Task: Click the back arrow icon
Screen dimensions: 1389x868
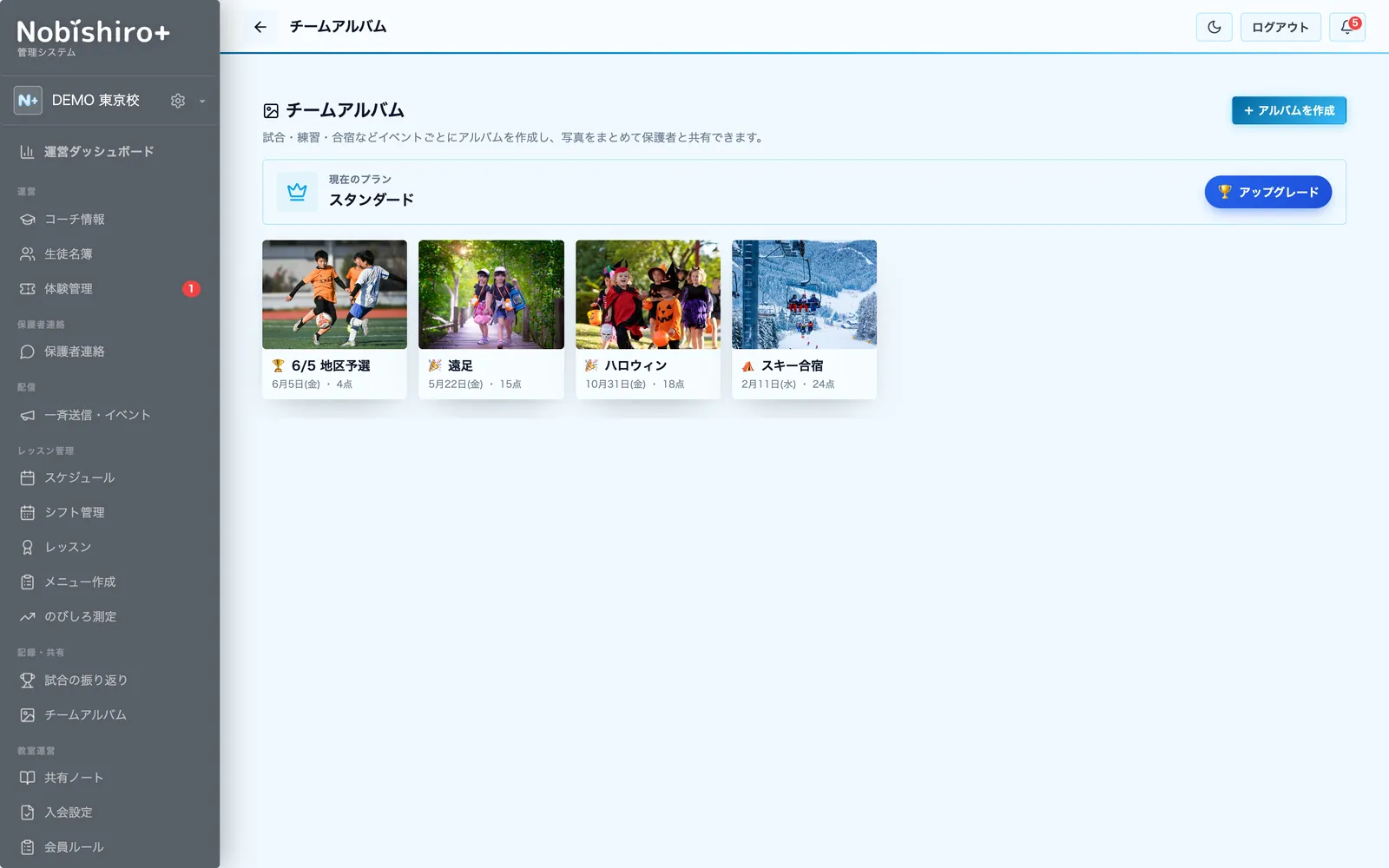Action: [260, 27]
